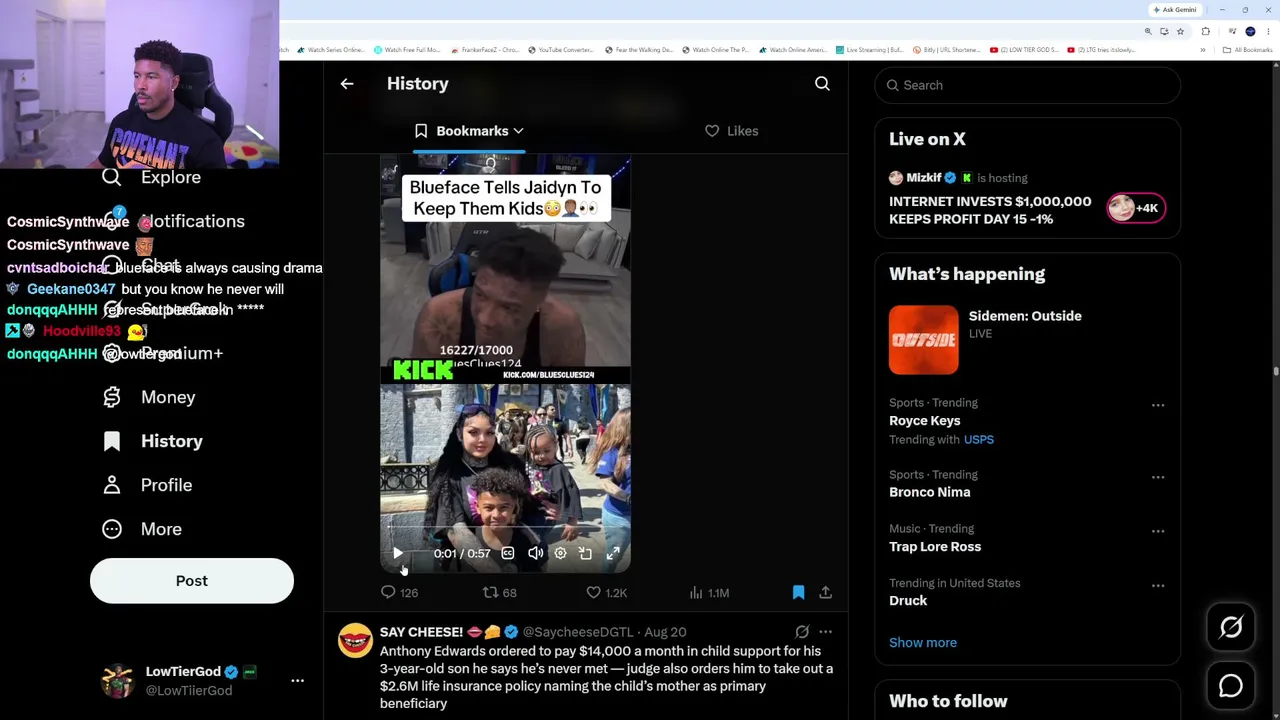Viewport: 1280px width, 720px height.
Task: Open the Bronco Nima trend
Action: click(930, 492)
